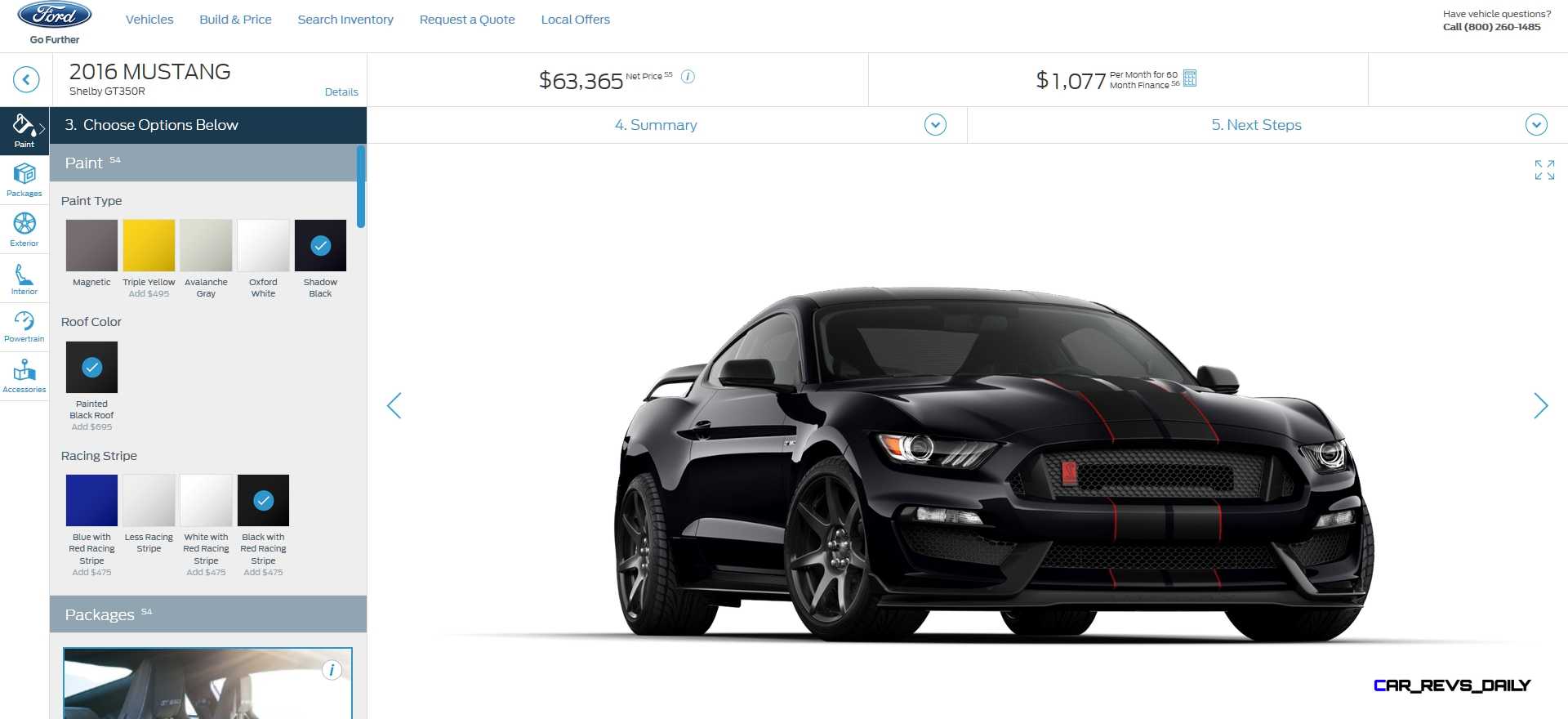Open the Accessories sidebar icon
The image size is (1568, 719).
[x=24, y=376]
